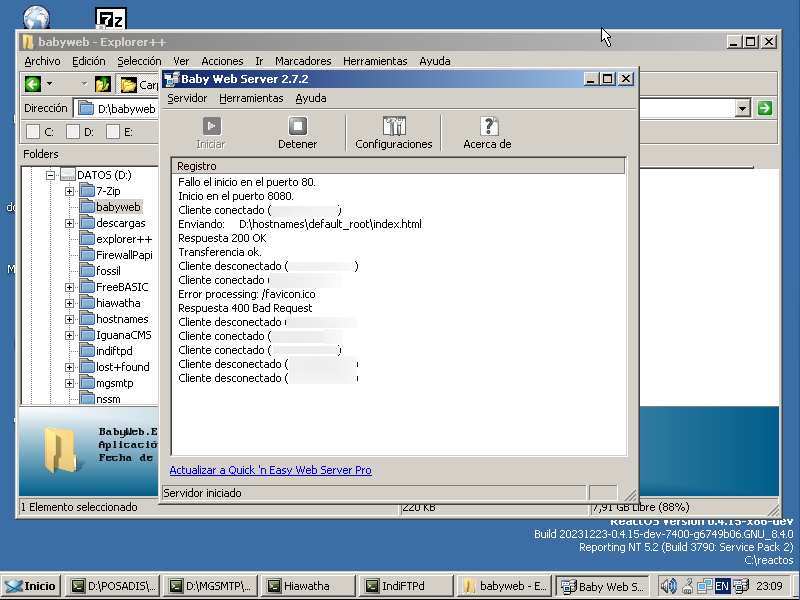Click the Registro column header

pos(398,166)
